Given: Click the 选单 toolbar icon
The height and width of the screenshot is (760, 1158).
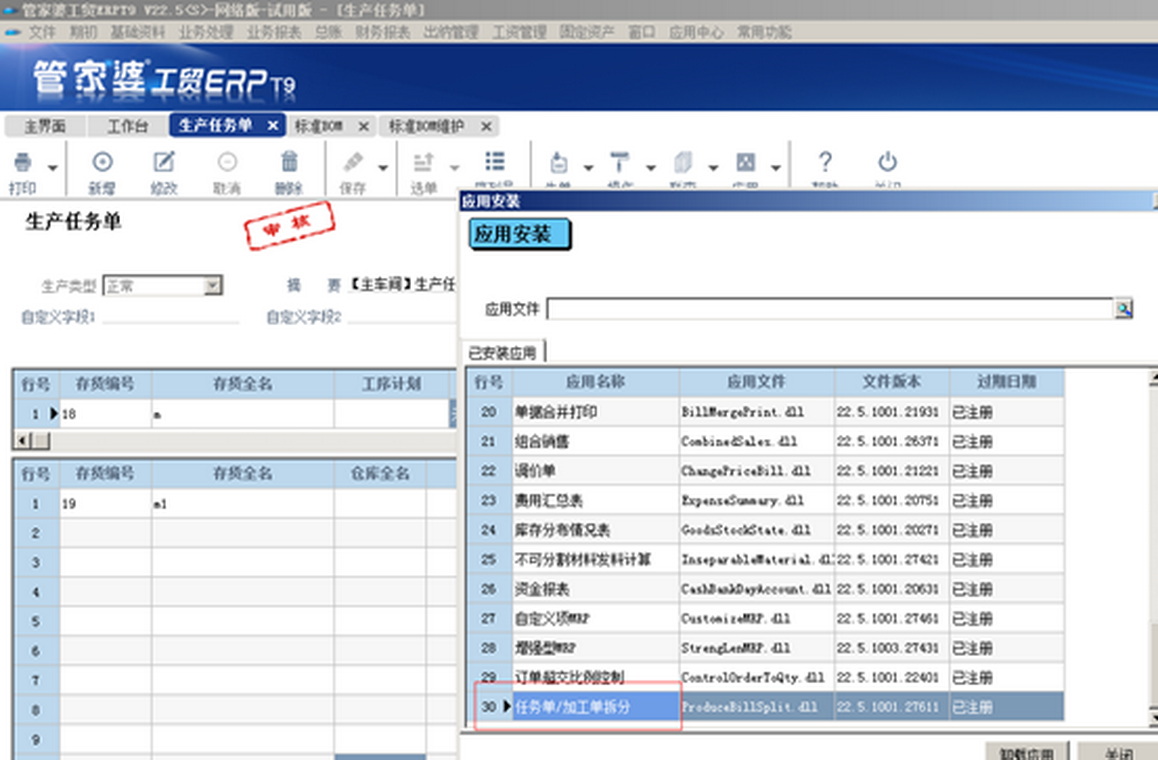Looking at the screenshot, I should [x=424, y=163].
